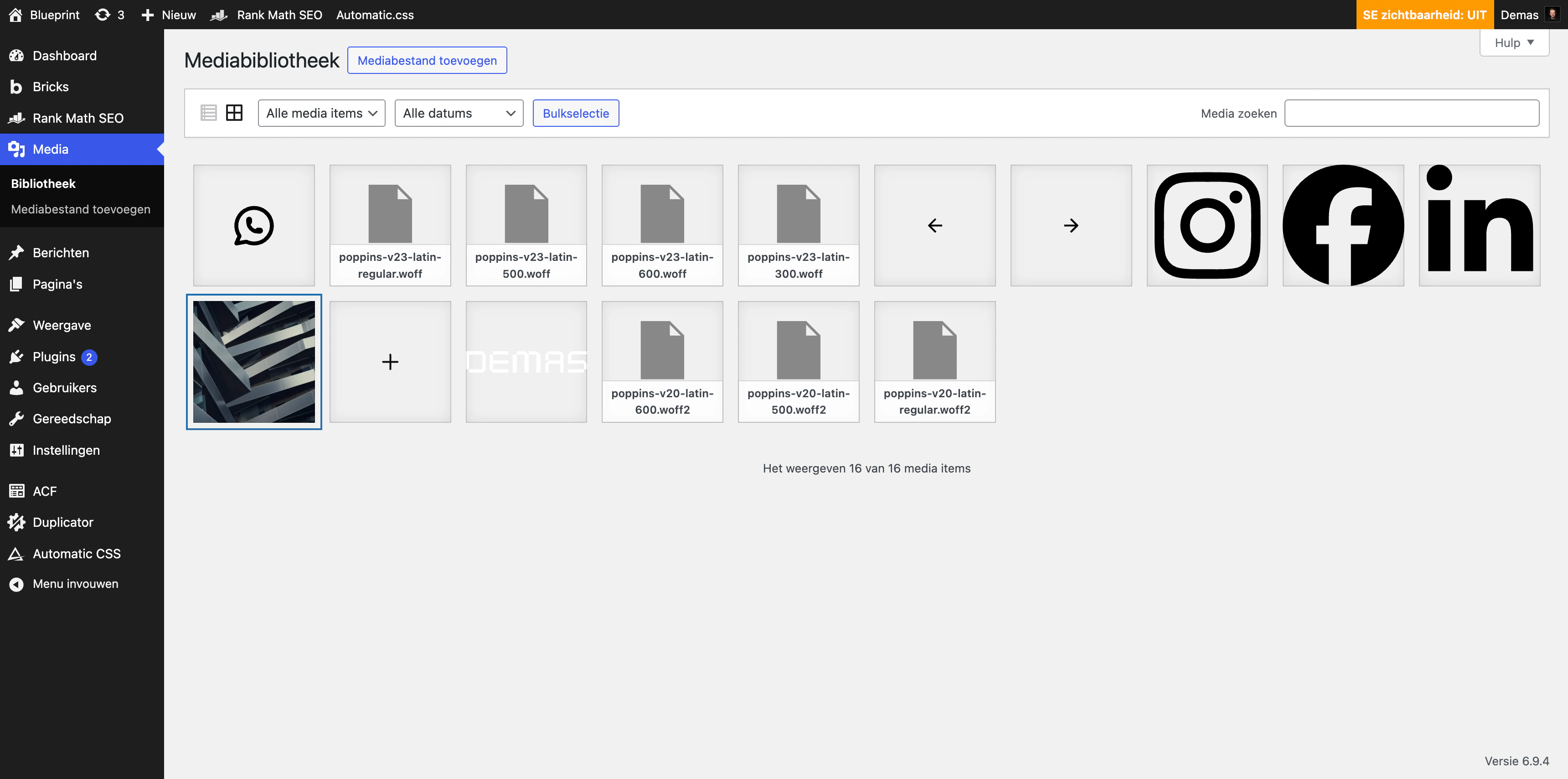Click the Plugins update count badge
This screenshot has width=1568, height=779.
(89, 357)
